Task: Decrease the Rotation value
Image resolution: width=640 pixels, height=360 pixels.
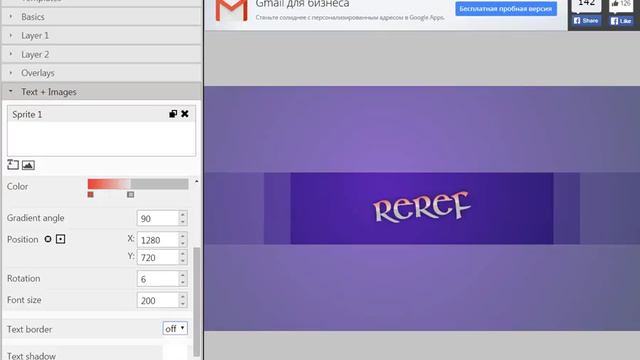Action: [x=183, y=282]
